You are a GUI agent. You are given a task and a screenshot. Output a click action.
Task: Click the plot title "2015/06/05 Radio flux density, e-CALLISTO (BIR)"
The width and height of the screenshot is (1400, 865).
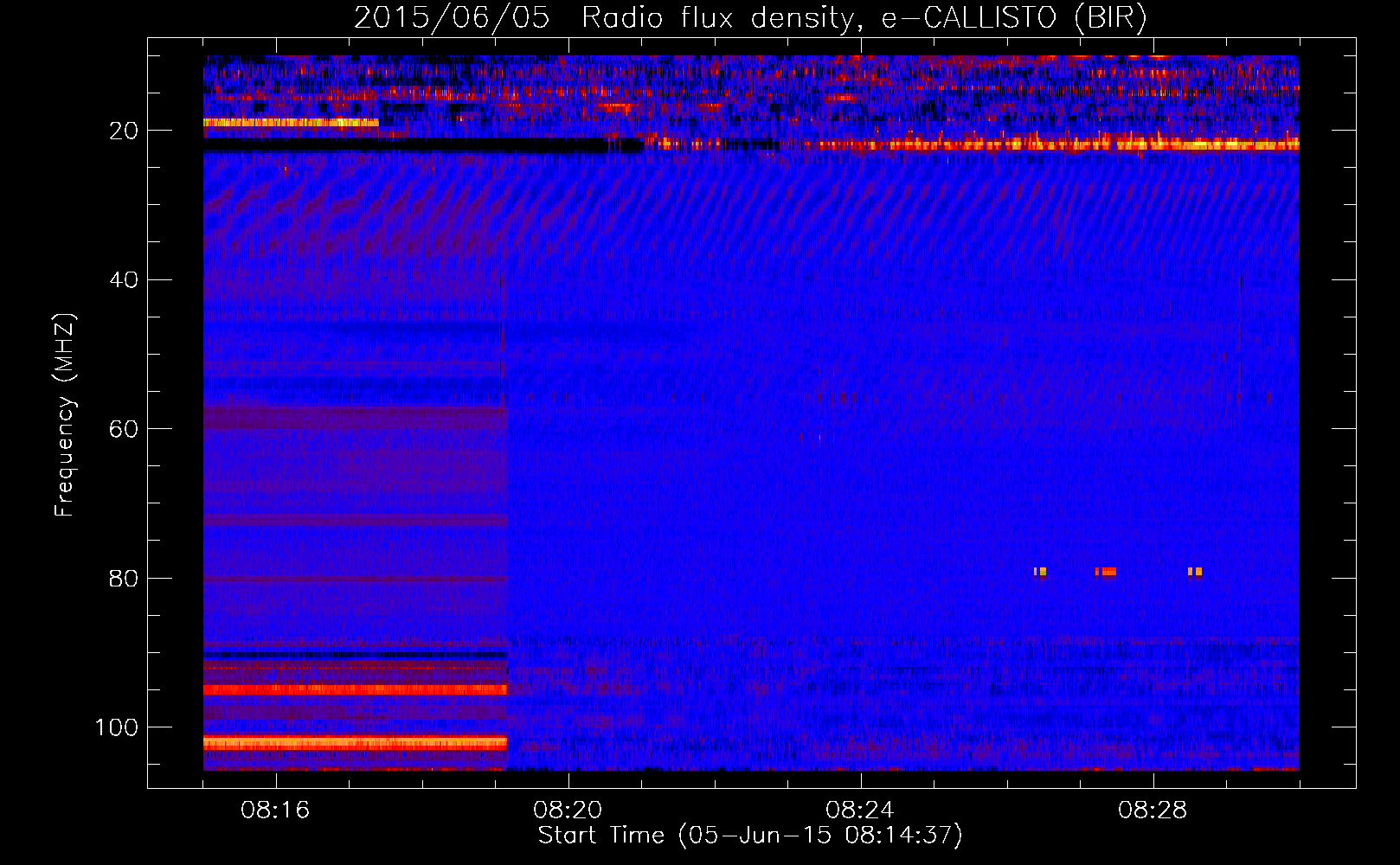coord(750,18)
